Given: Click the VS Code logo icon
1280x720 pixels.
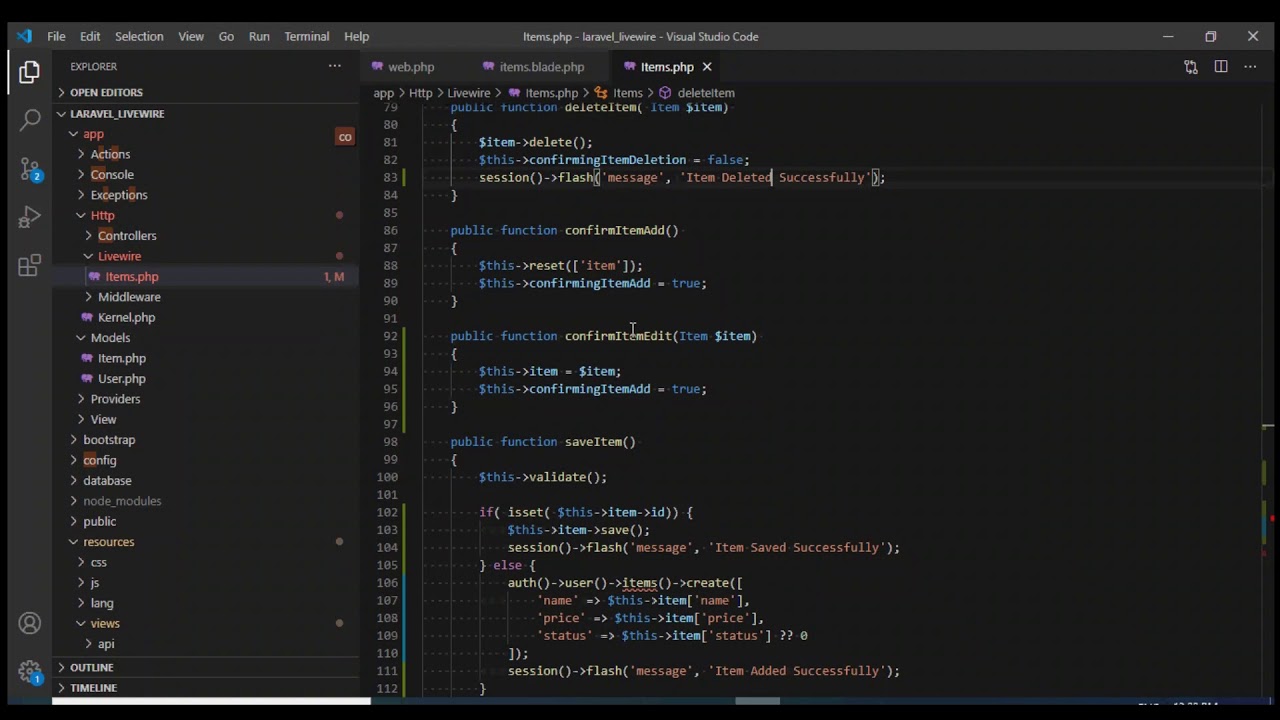Looking at the screenshot, I should (x=24, y=36).
